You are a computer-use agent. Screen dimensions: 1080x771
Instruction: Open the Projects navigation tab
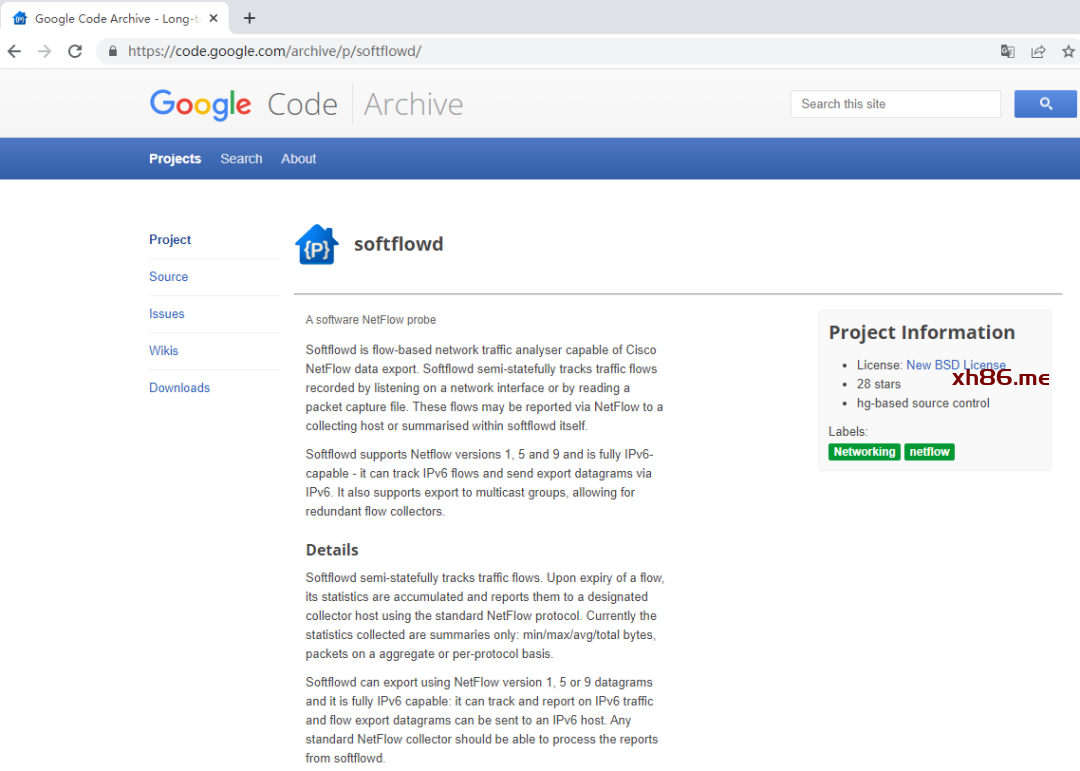pos(175,159)
